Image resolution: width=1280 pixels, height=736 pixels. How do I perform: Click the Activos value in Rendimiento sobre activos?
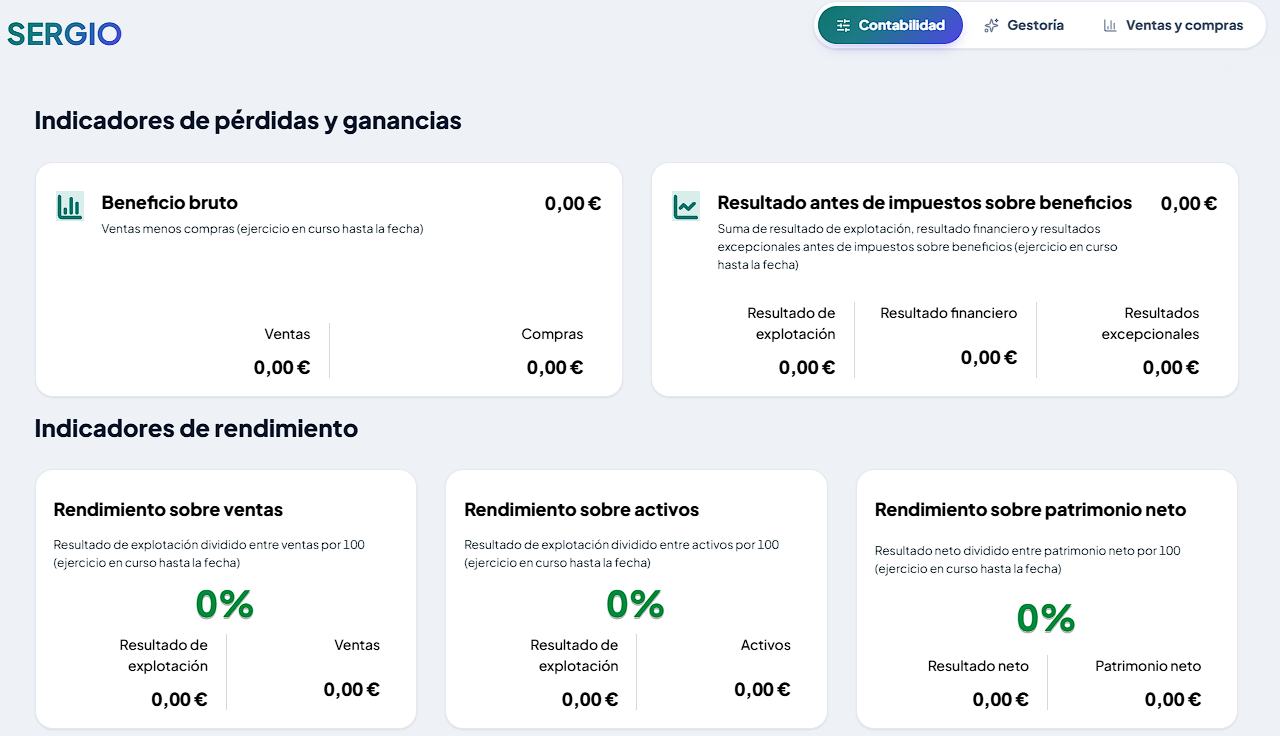pyautogui.click(x=762, y=689)
